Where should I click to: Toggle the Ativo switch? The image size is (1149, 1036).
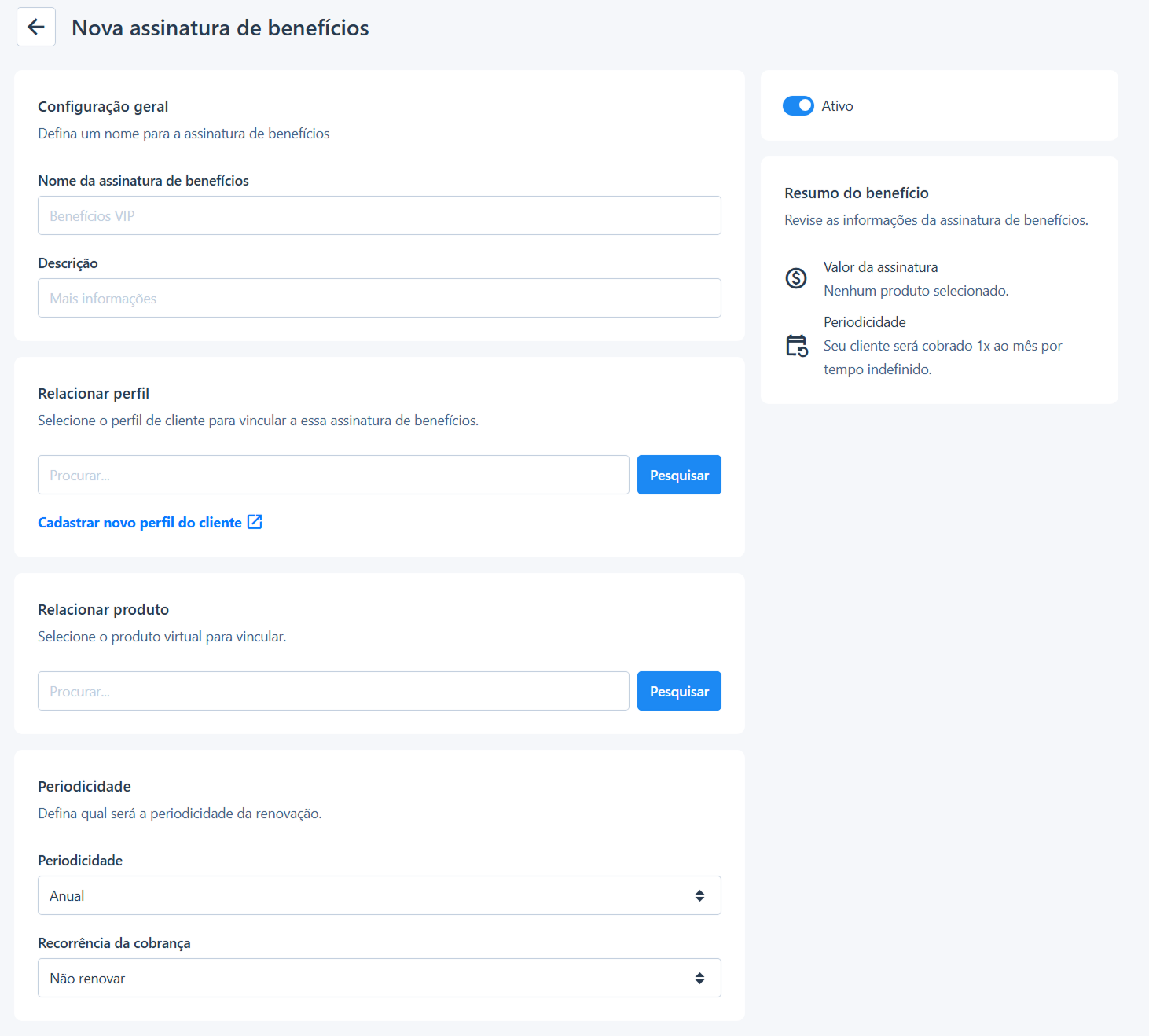[798, 105]
